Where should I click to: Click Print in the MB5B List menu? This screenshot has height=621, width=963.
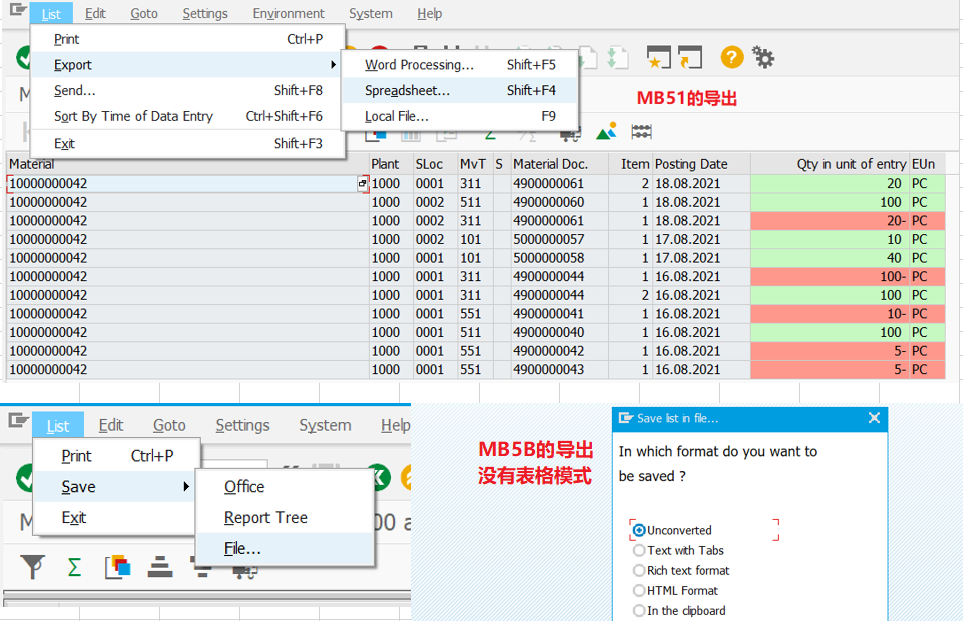(117, 456)
